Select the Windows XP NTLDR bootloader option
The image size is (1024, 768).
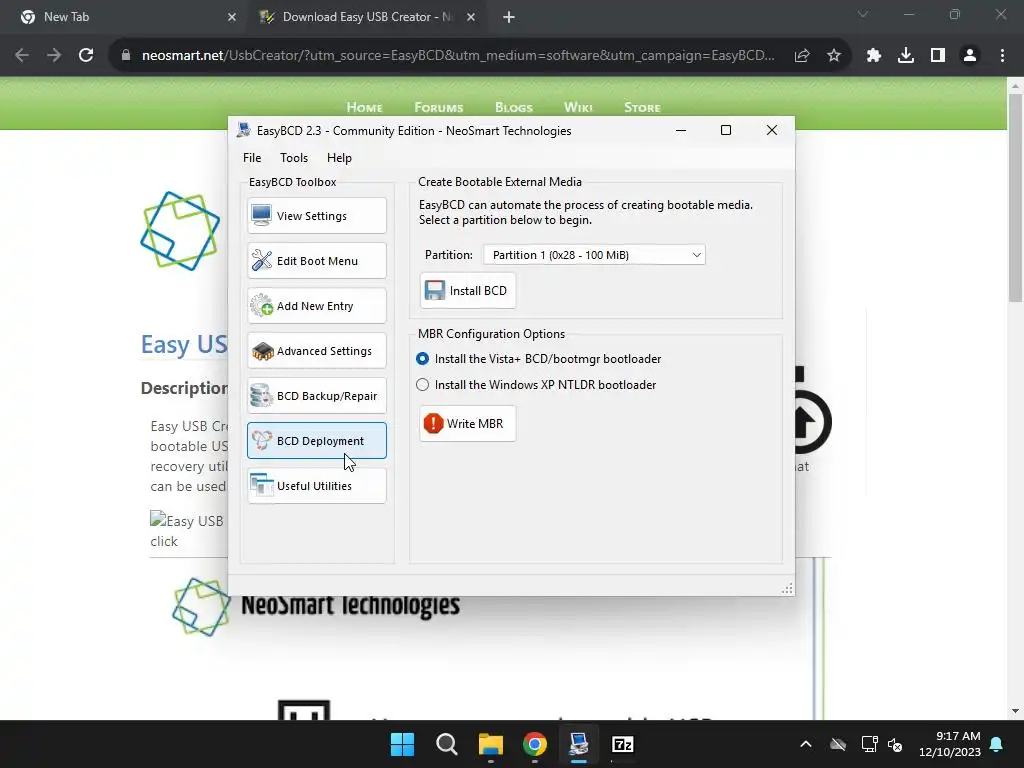click(x=423, y=385)
